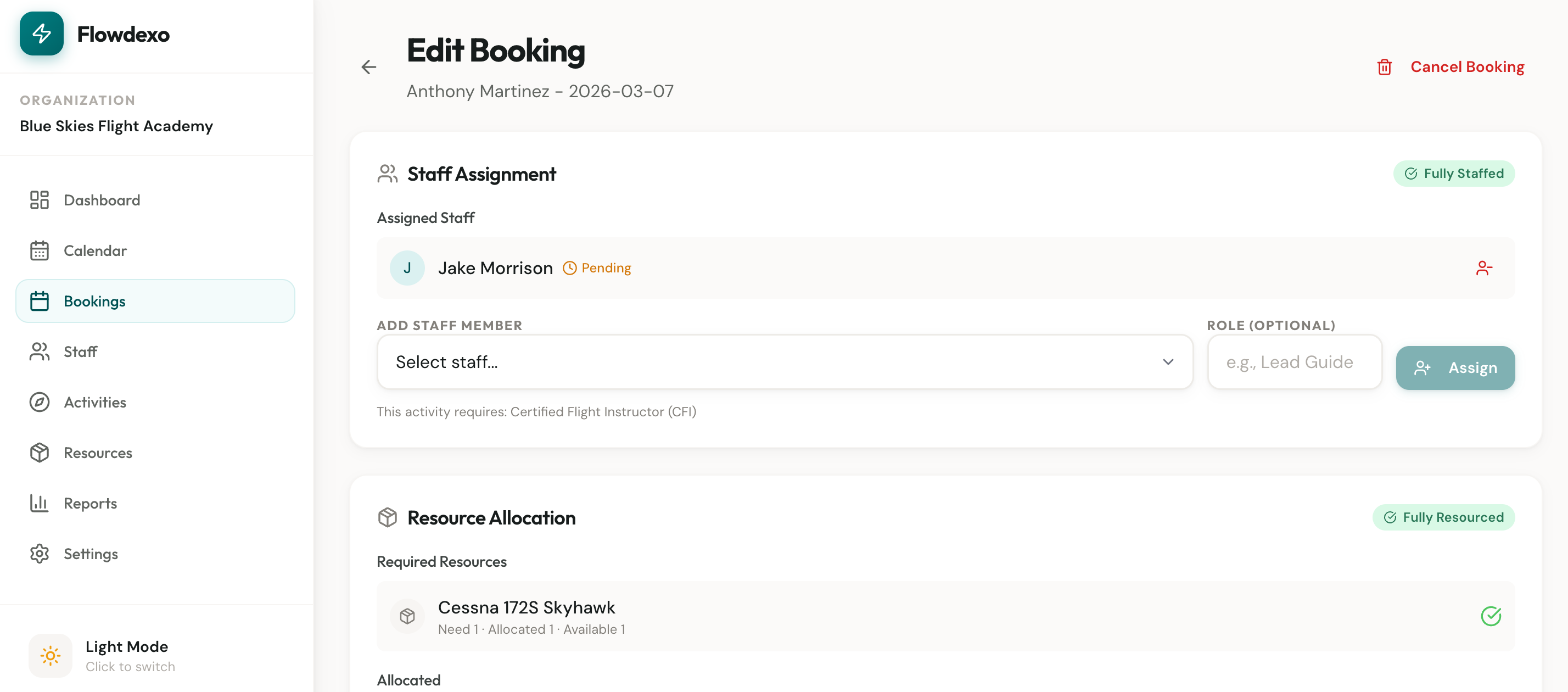This screenshot has width=1568, height=692.
Task: Click Cancel Booking
Action: click(x=1468, y=67)
